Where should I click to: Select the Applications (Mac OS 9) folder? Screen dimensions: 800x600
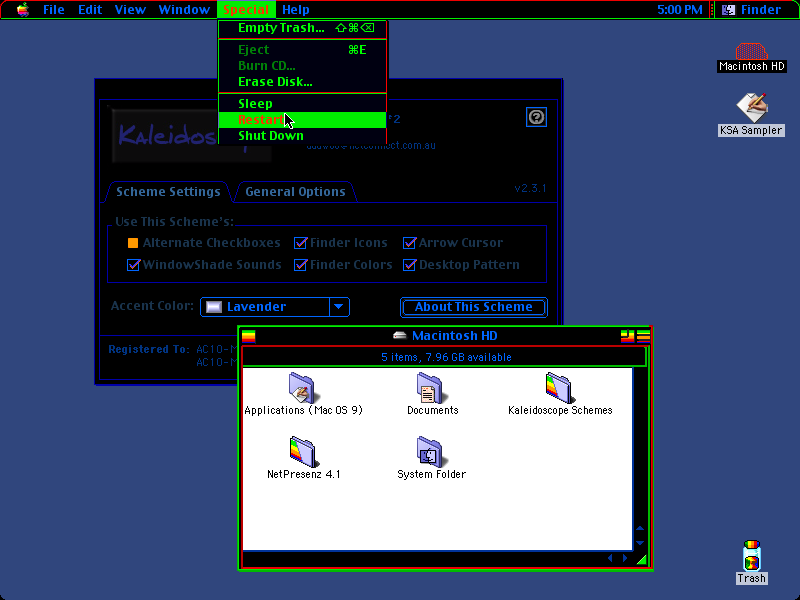point(302,388)
